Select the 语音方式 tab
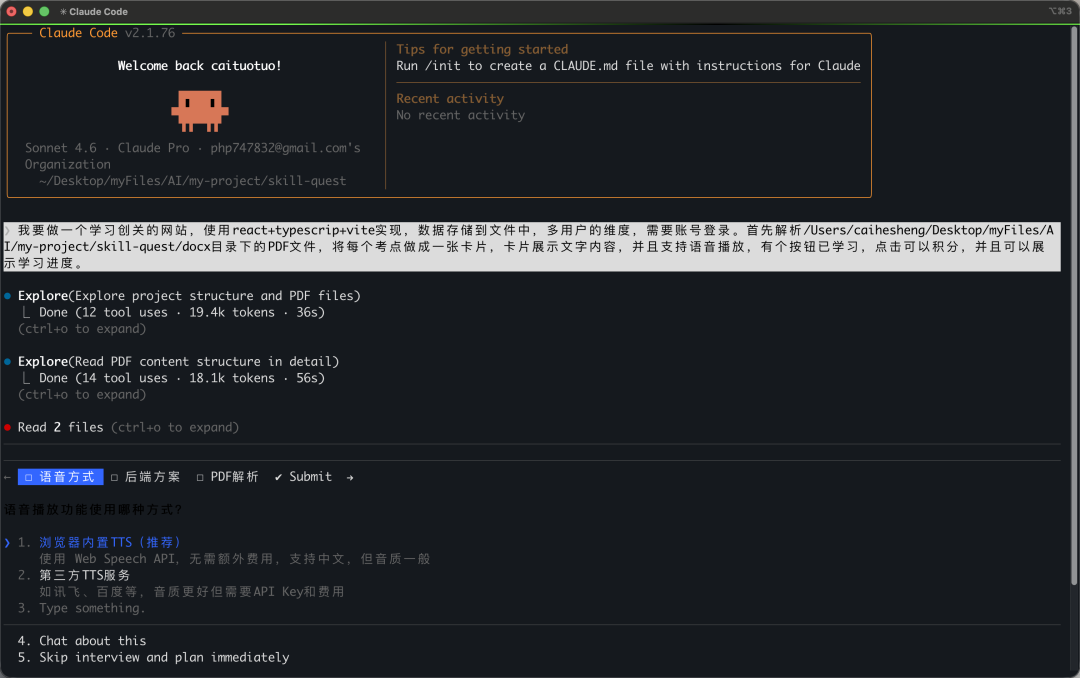This screenshot has height=678, width=1080. pyautogui.click(x=61, y=477)
